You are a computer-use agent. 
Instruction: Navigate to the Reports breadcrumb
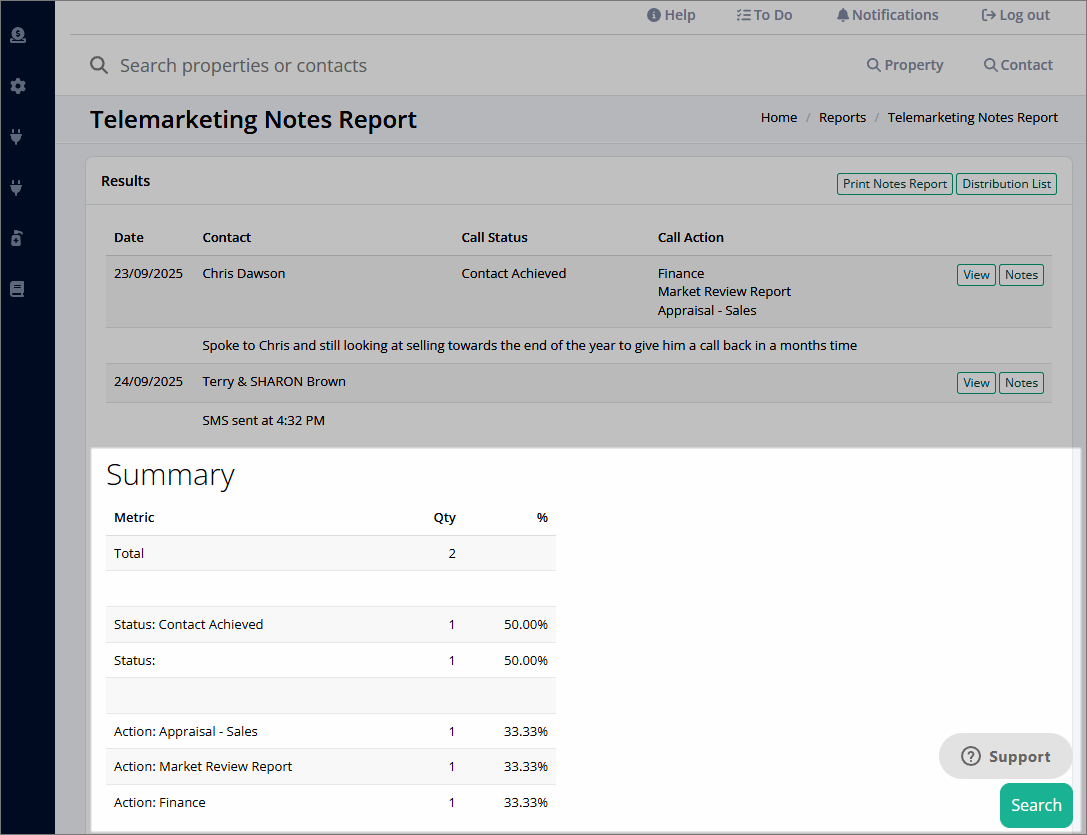(x=842, y=117)
